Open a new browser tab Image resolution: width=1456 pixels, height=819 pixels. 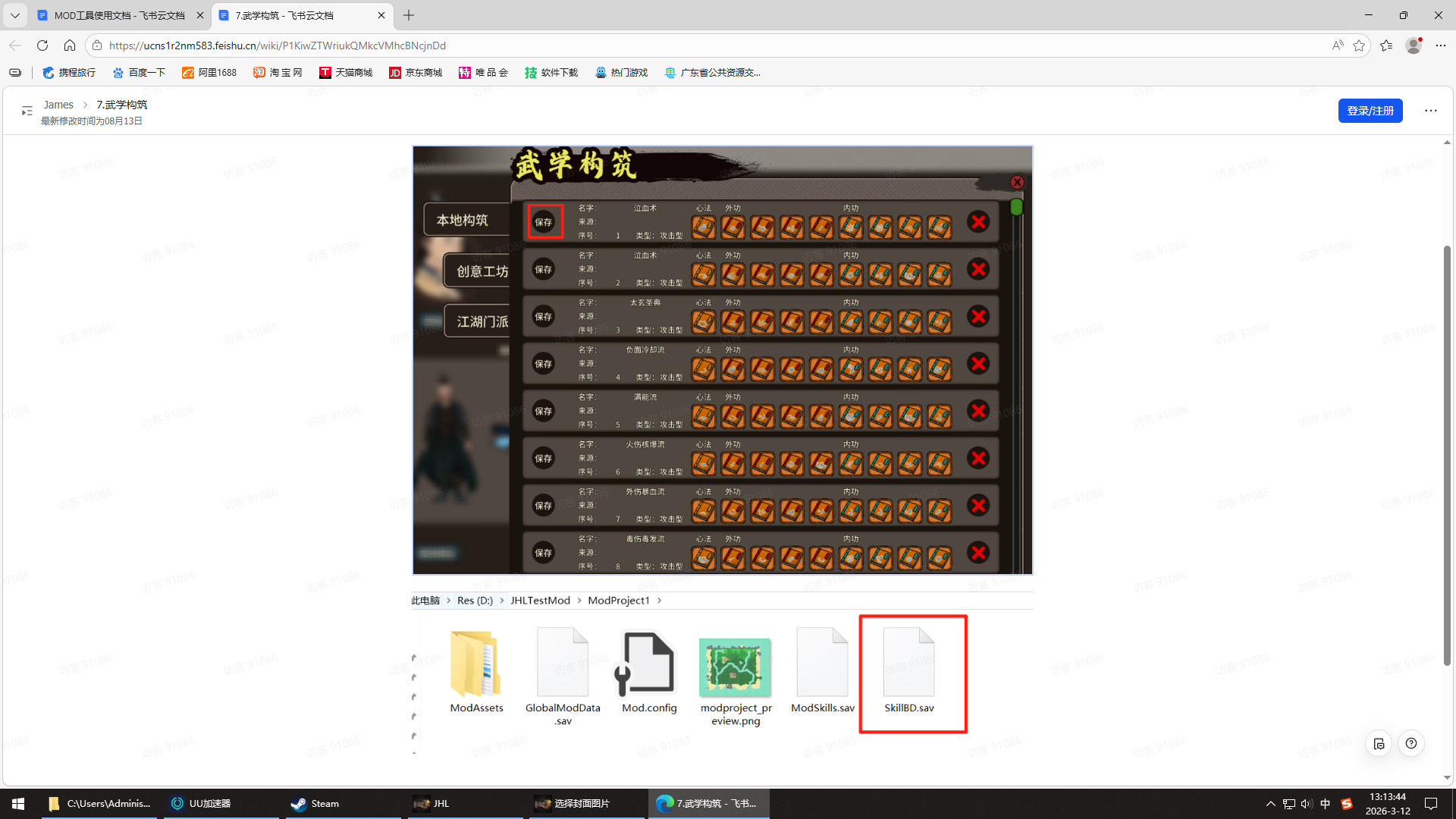409,15
